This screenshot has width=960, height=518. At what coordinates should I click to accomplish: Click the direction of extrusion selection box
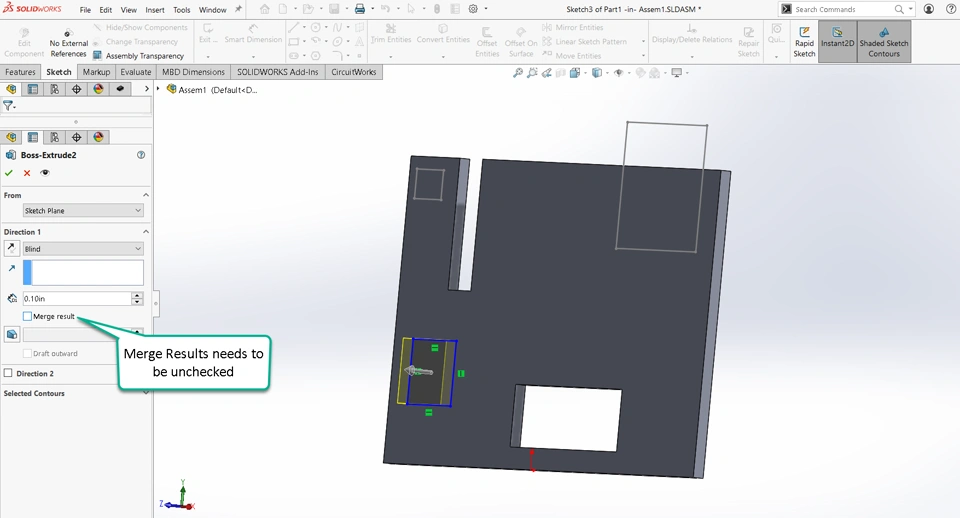click(x=83, y=272)
